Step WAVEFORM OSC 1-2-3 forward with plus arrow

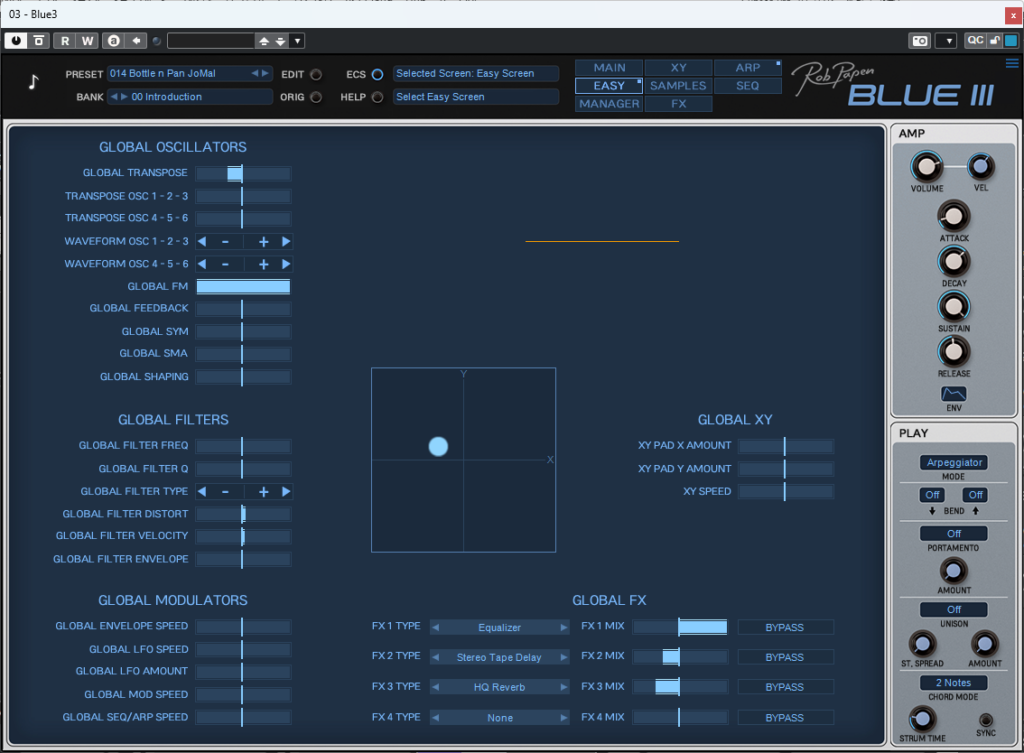tap(262, 241)
